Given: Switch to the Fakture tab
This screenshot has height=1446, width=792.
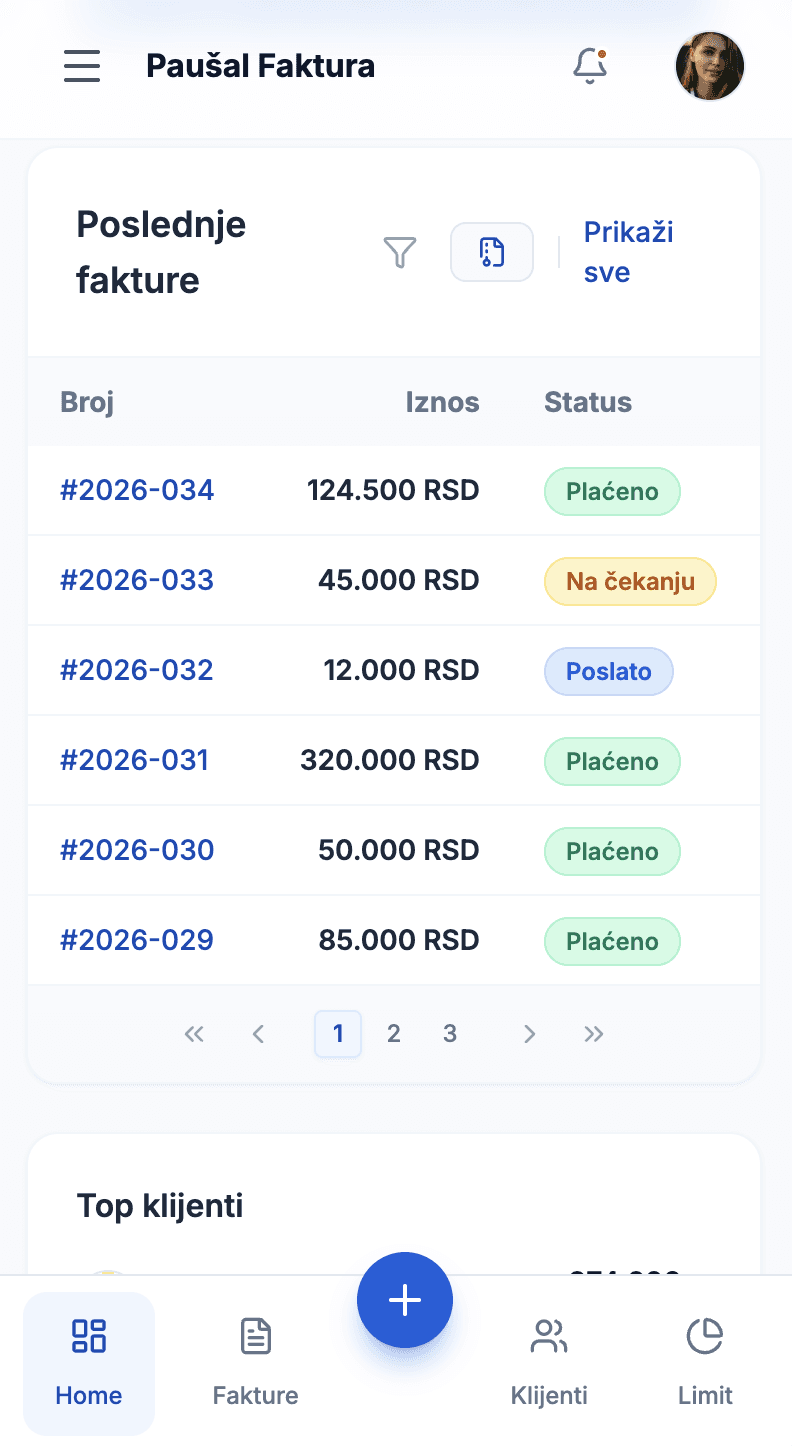Looking at the screenshot, I should pyautogui.click(x=256, y=1362).
